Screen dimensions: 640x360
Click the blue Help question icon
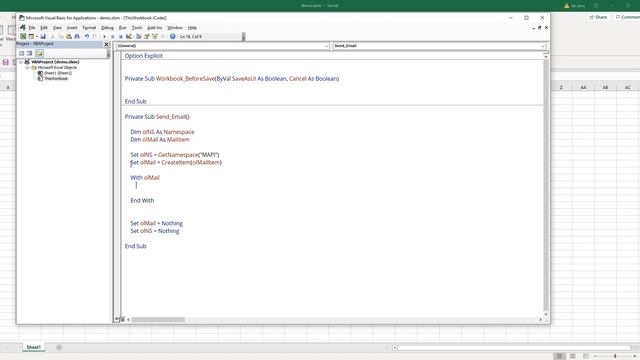click(173, 36)
